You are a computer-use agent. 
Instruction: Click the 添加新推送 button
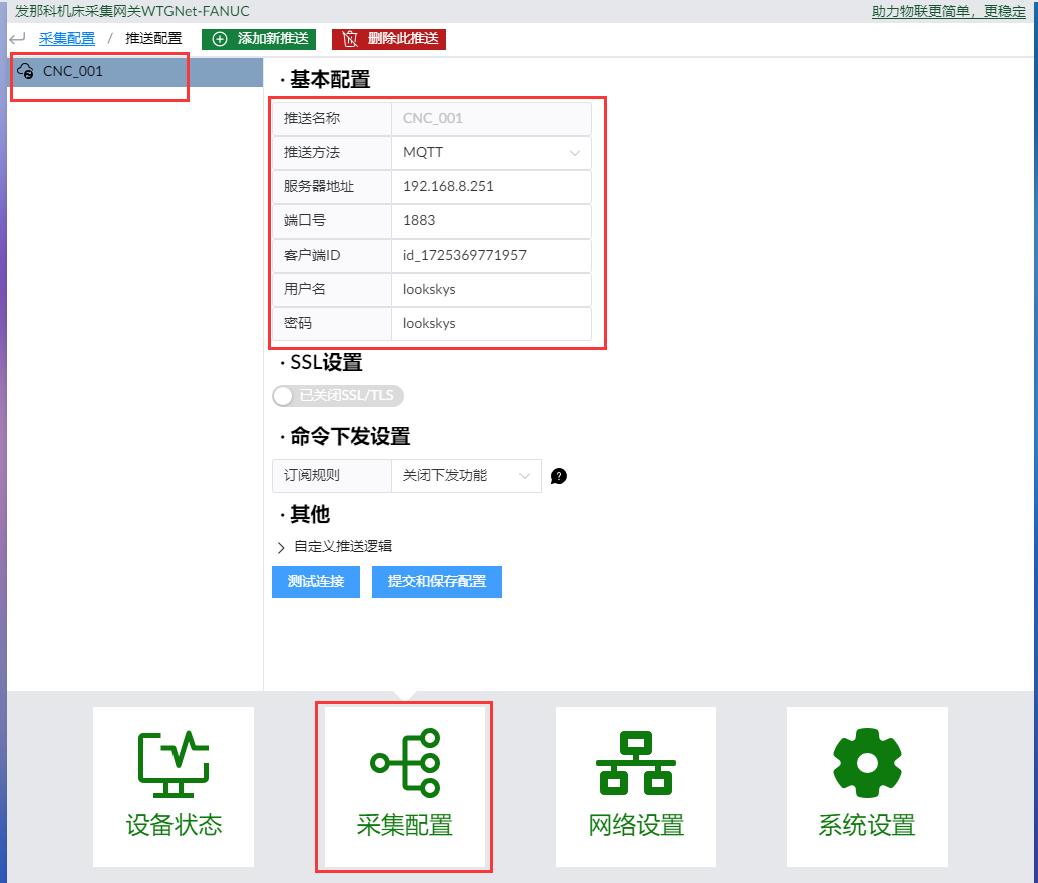[259, 39]
